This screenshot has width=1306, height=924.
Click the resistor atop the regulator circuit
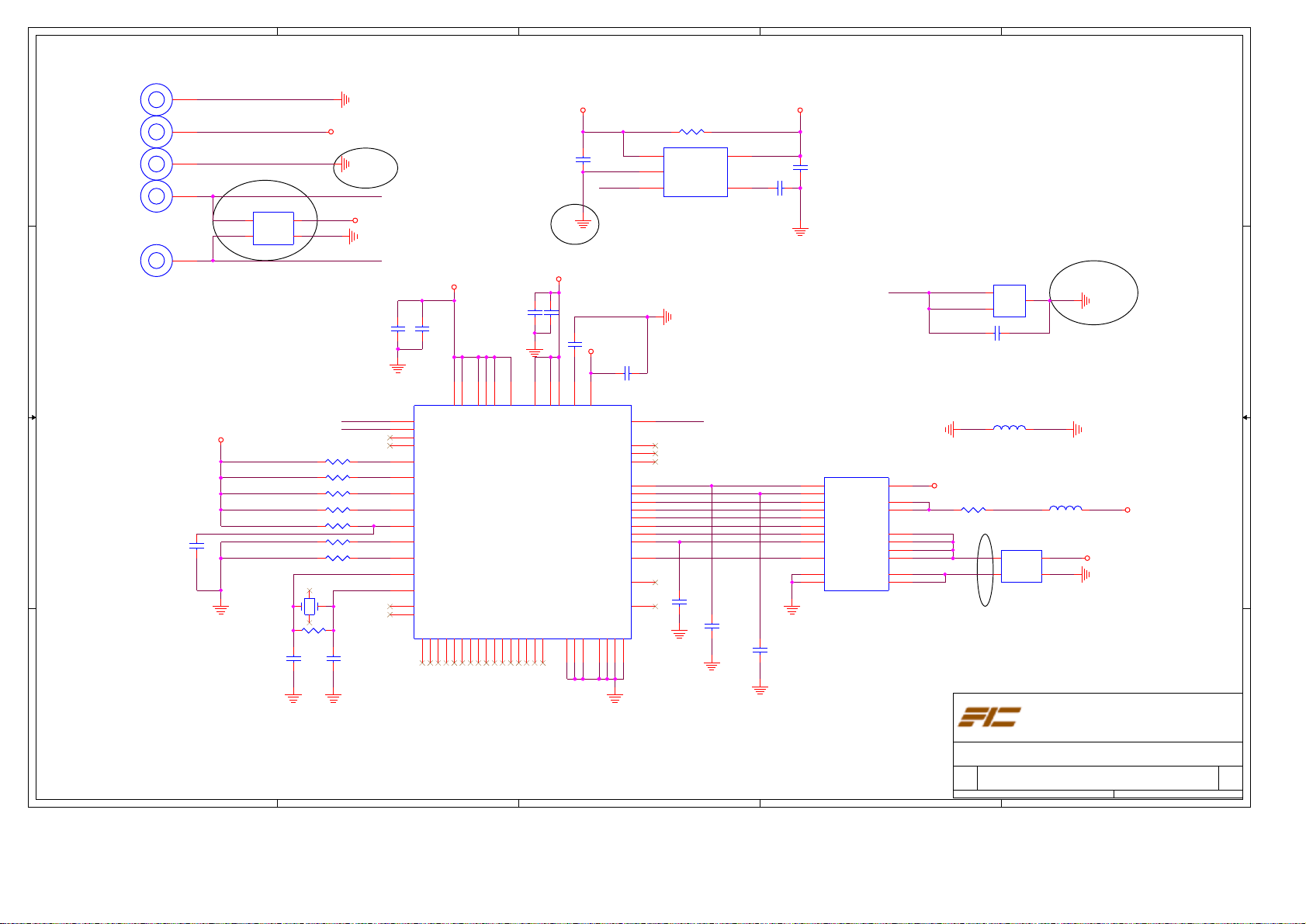point(691,132)
